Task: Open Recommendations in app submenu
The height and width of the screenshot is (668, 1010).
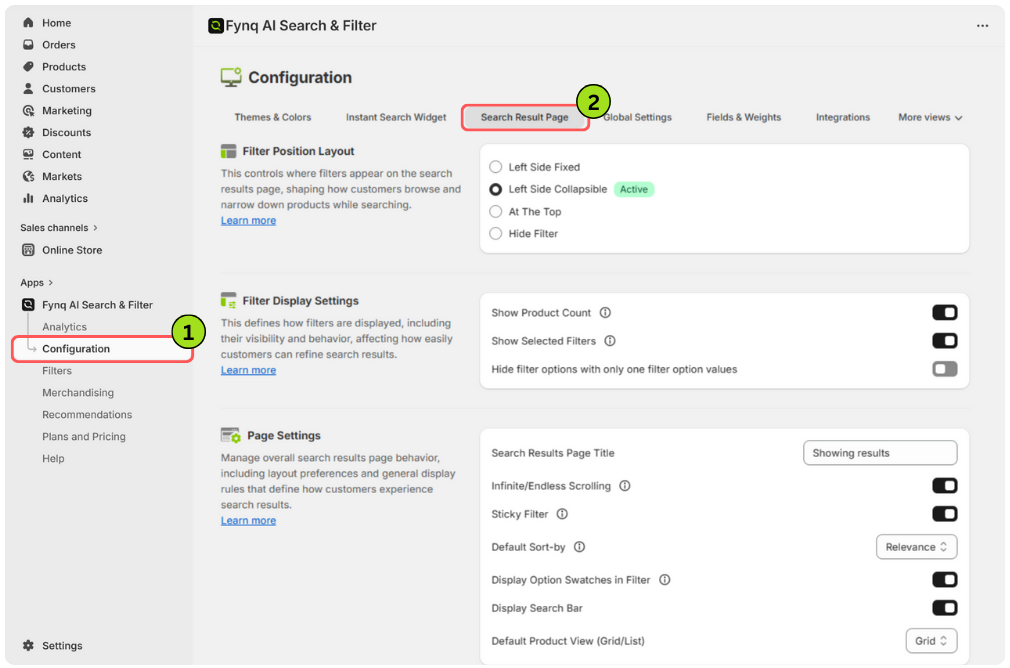Action: point(87,414)
